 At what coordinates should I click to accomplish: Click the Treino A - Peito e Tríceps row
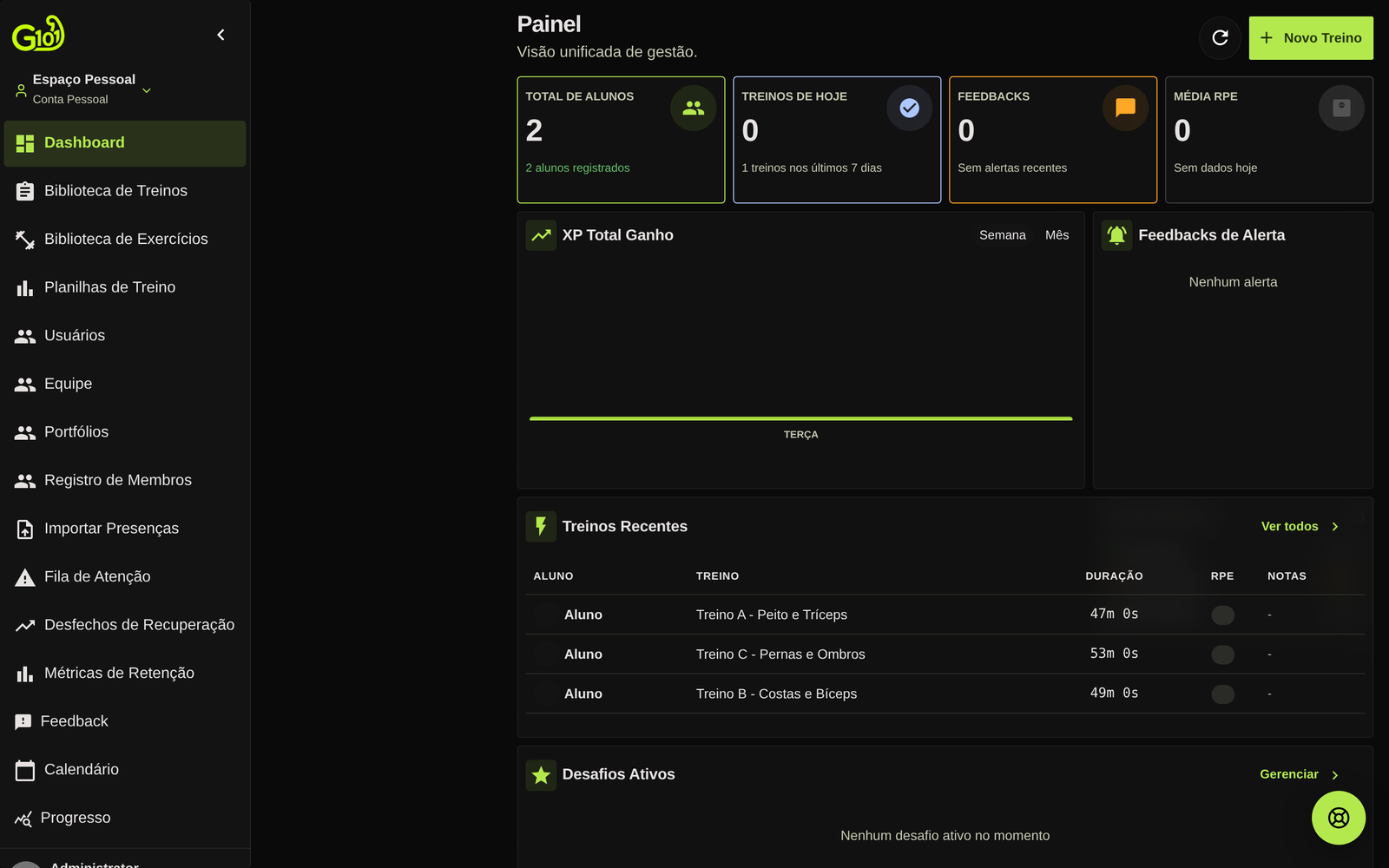[x=945, y=615]
